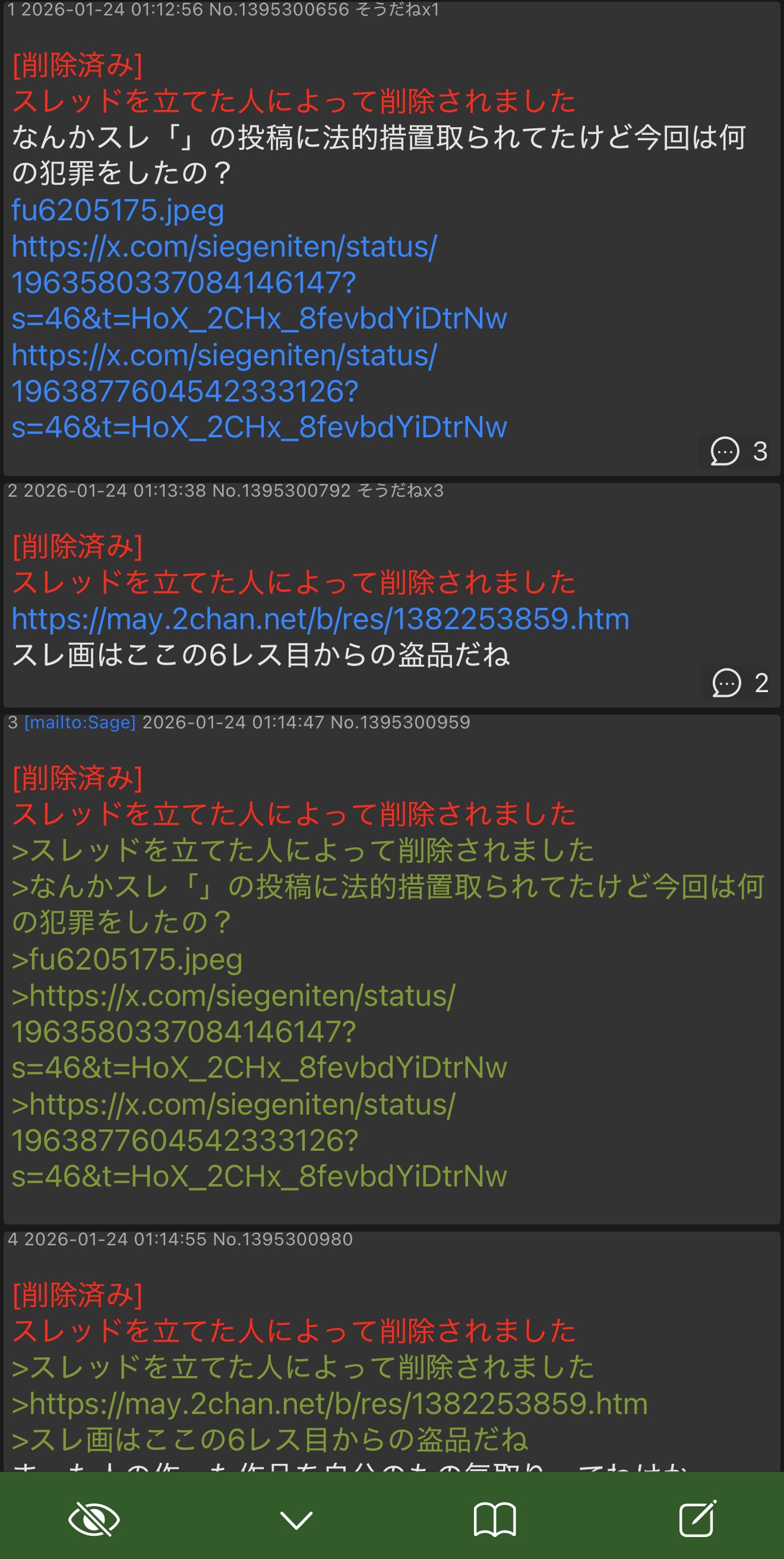
Task: Select post number No.1395300980 in header
Action: tap(283, 1239)
